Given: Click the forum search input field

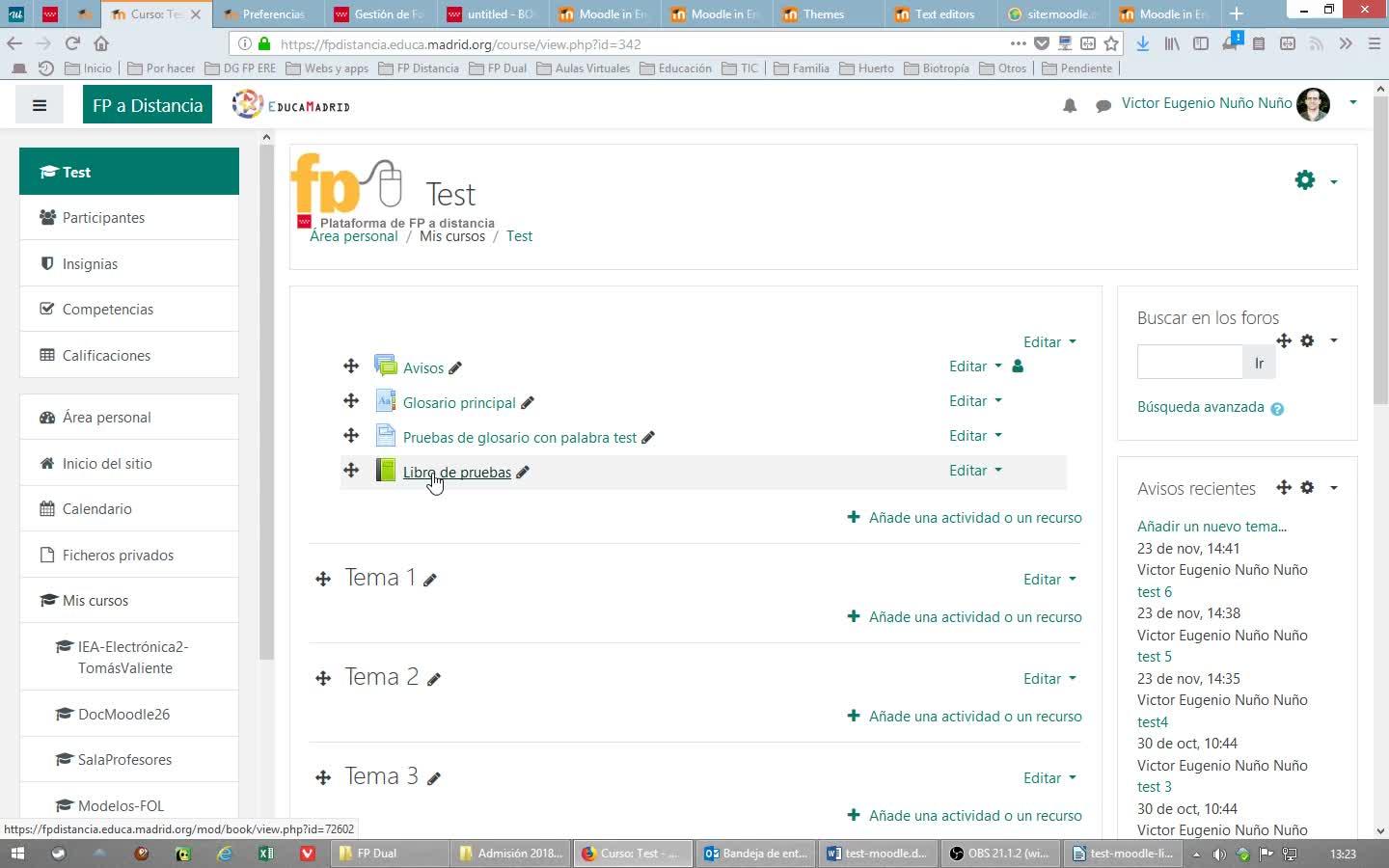Looking at the screenshot, I should point(1190,363).
